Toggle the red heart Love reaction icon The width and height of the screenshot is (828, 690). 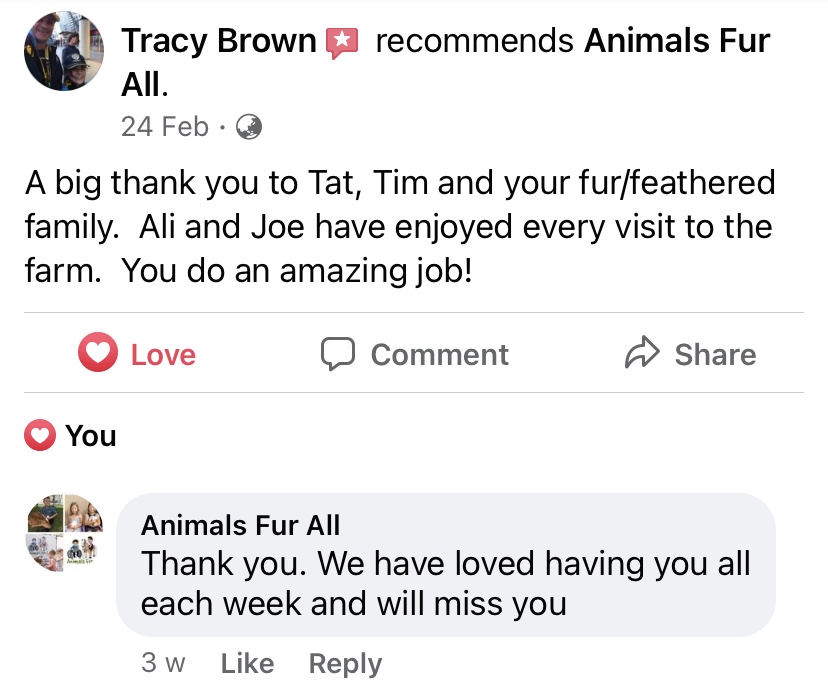tap(98, 354)
